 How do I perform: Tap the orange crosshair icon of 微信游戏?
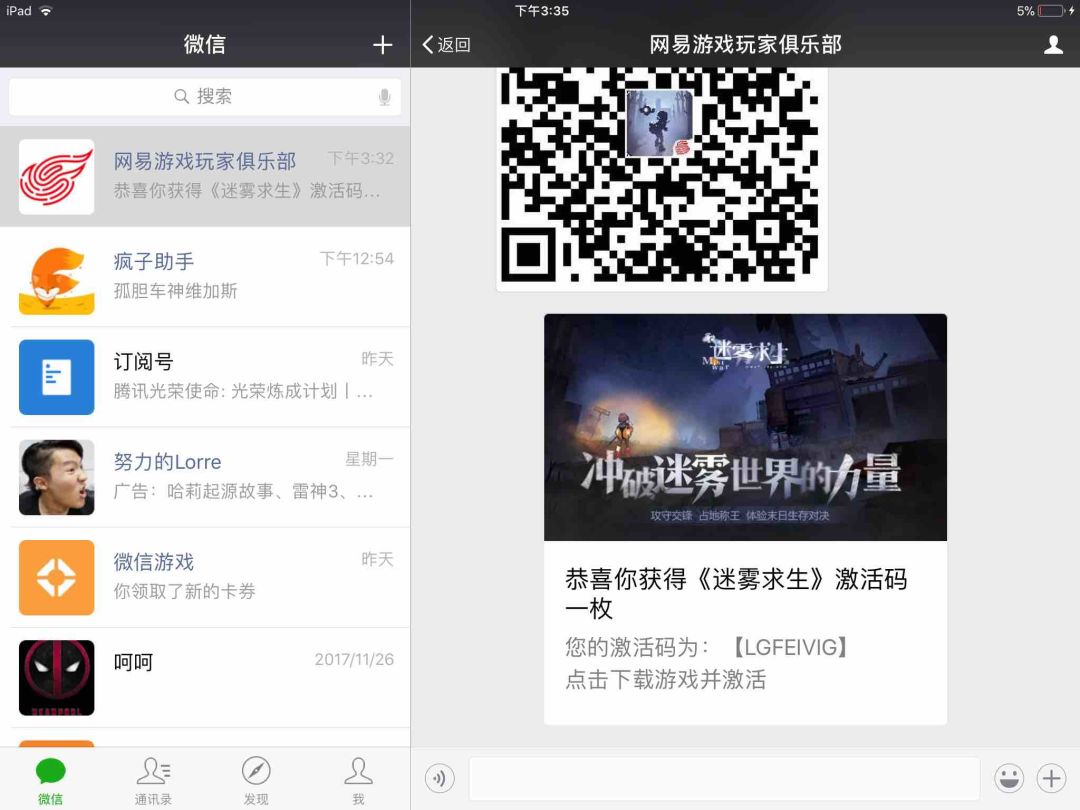point(56,577)
